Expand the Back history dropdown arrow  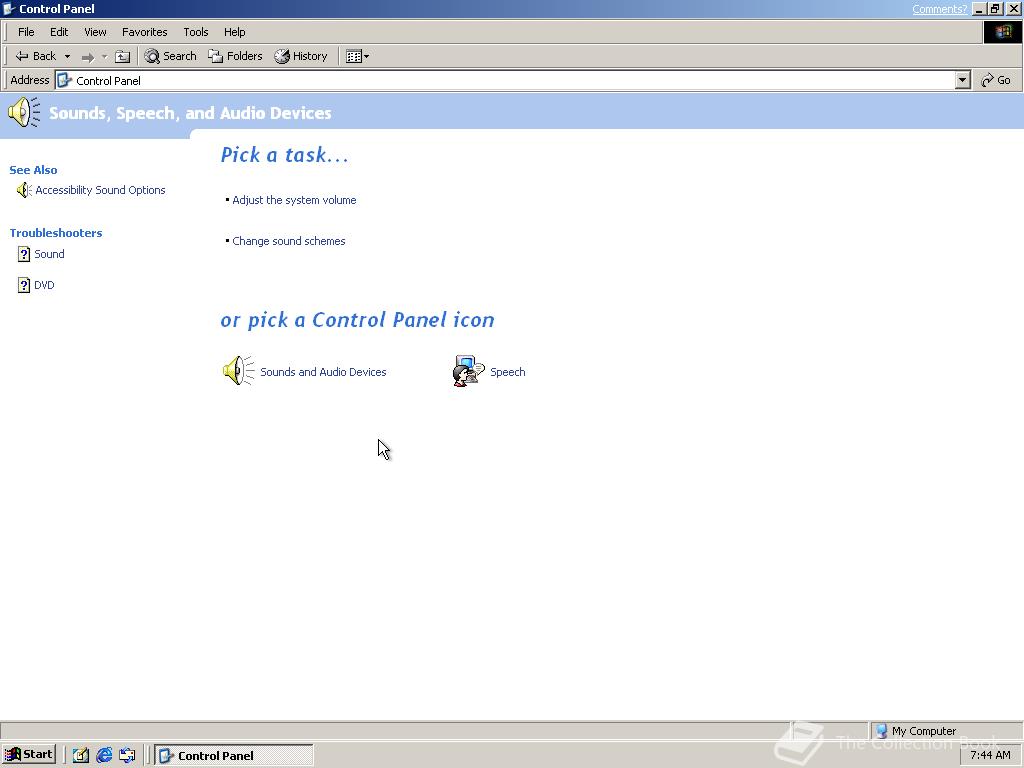pyautogui.click(x=67, y=57)
